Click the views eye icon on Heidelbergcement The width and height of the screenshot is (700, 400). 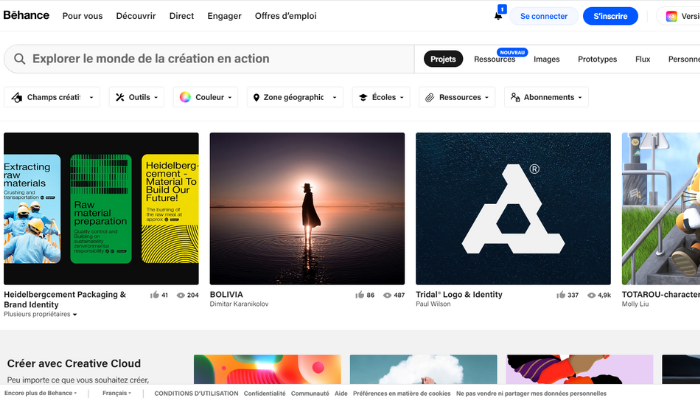pyautogui.click(x=181, y=295)
